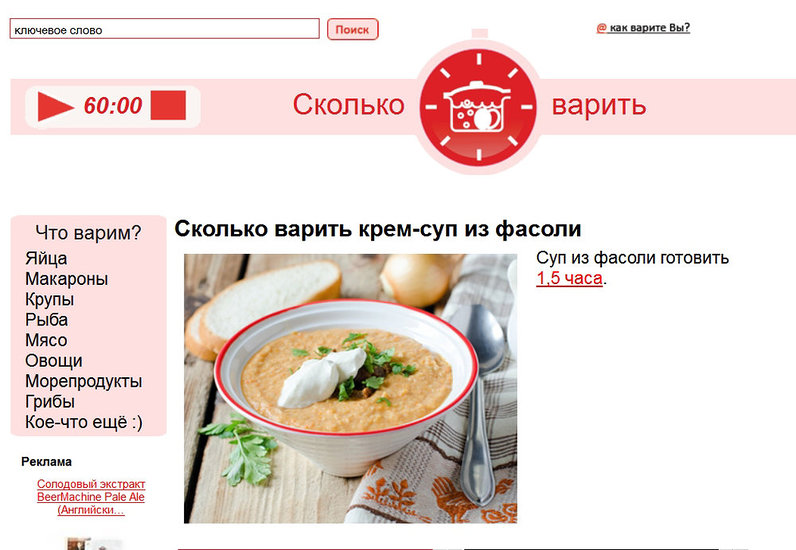Choose Мясо from the sidebar
Screen dimensions: 796x550
pyautogui.click(x=46, y=340)
